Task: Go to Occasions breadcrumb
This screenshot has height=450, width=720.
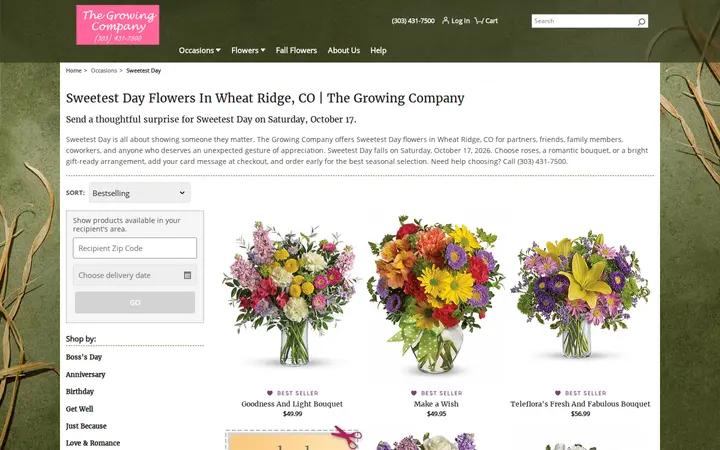Action: click(104, 71)
